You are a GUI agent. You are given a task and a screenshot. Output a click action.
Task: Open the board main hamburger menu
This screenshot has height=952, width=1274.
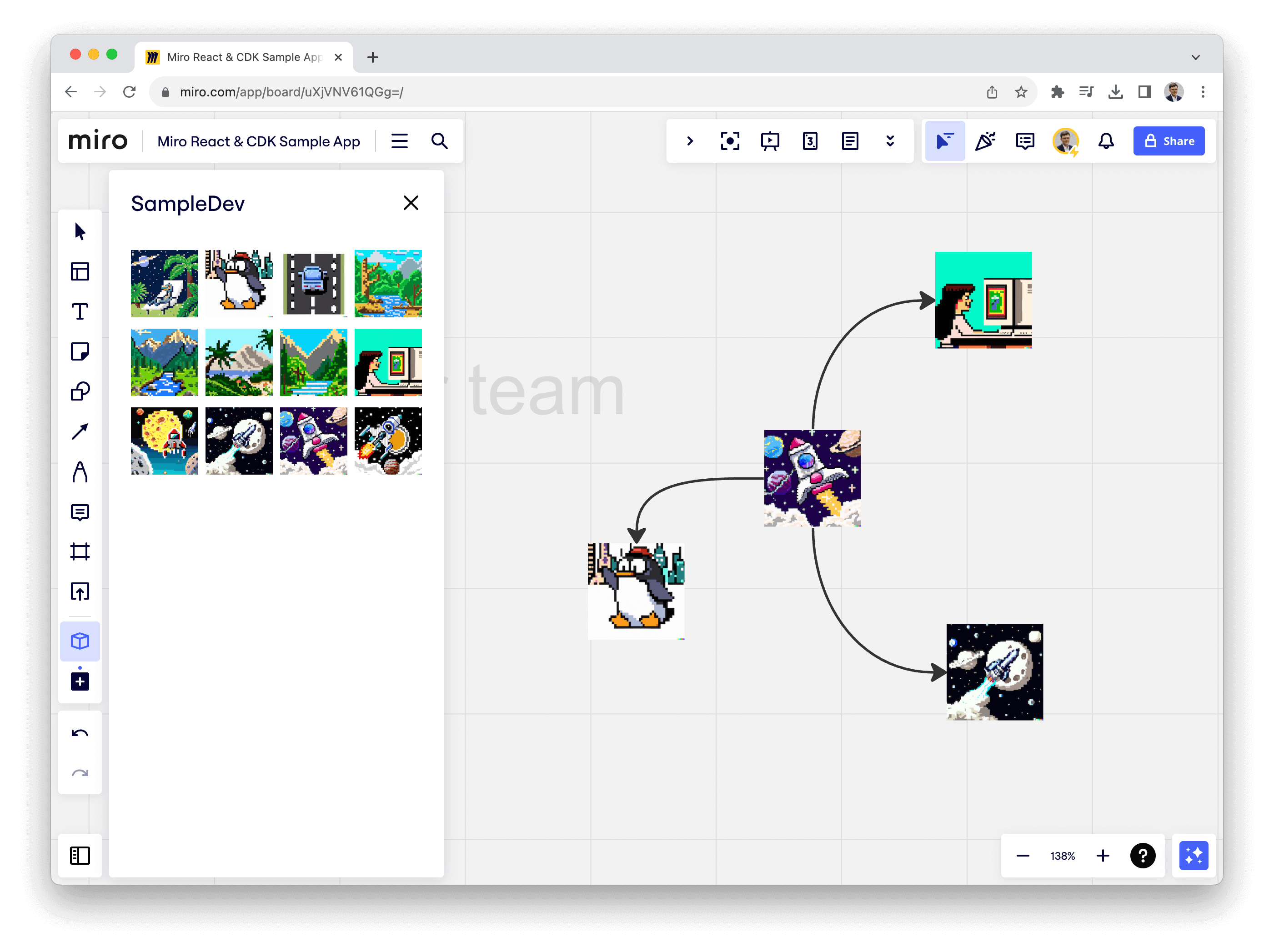point(399,141)
